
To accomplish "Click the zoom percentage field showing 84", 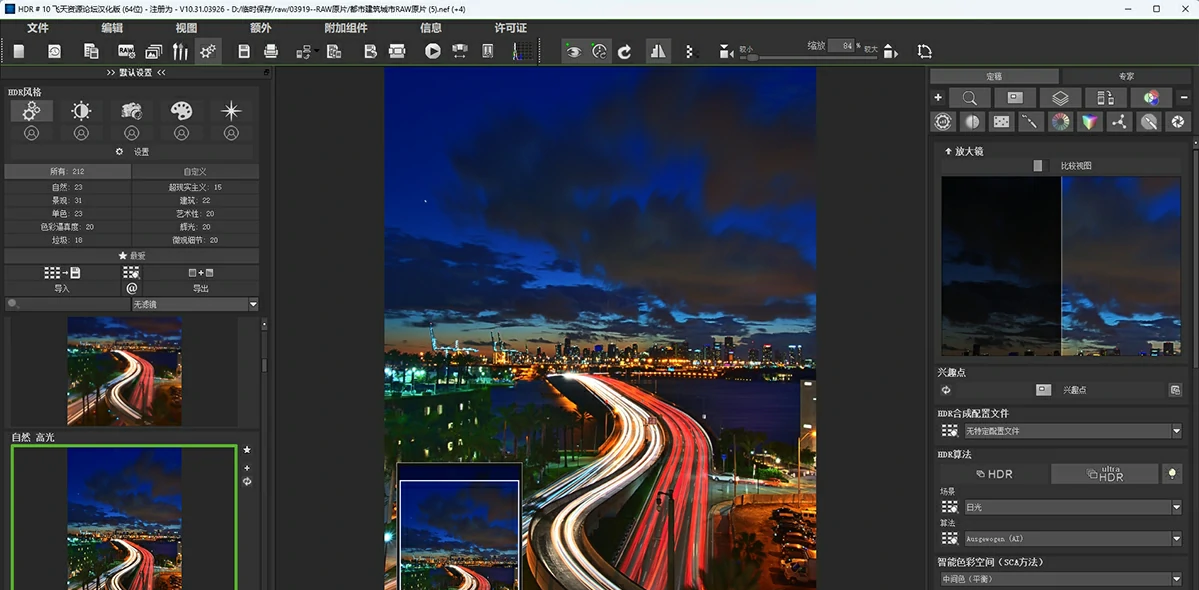I will (x=842, y=46).
